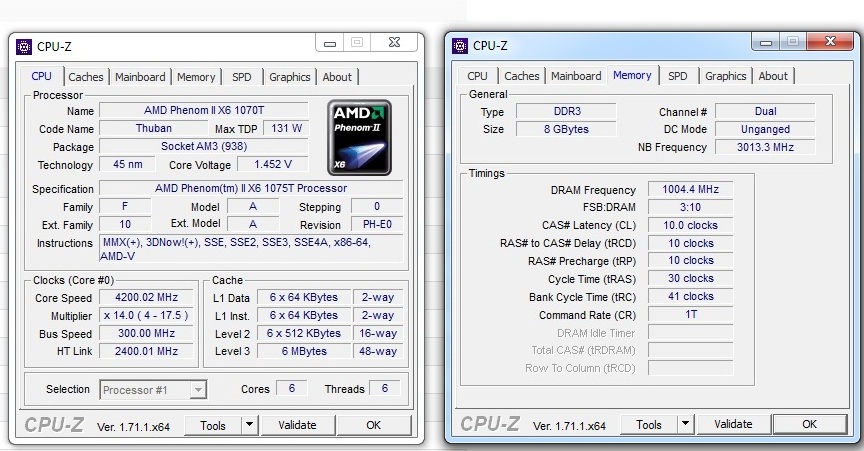The image size is (864, 451).
Task: Switch to Memory tab in left CPU-Z window
Action: 196,77
